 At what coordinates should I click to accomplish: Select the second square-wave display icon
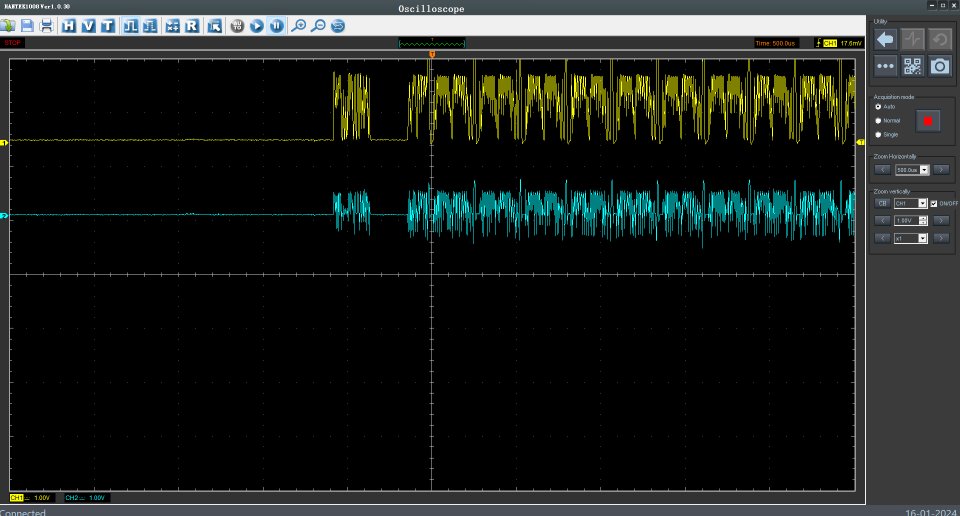150,26
